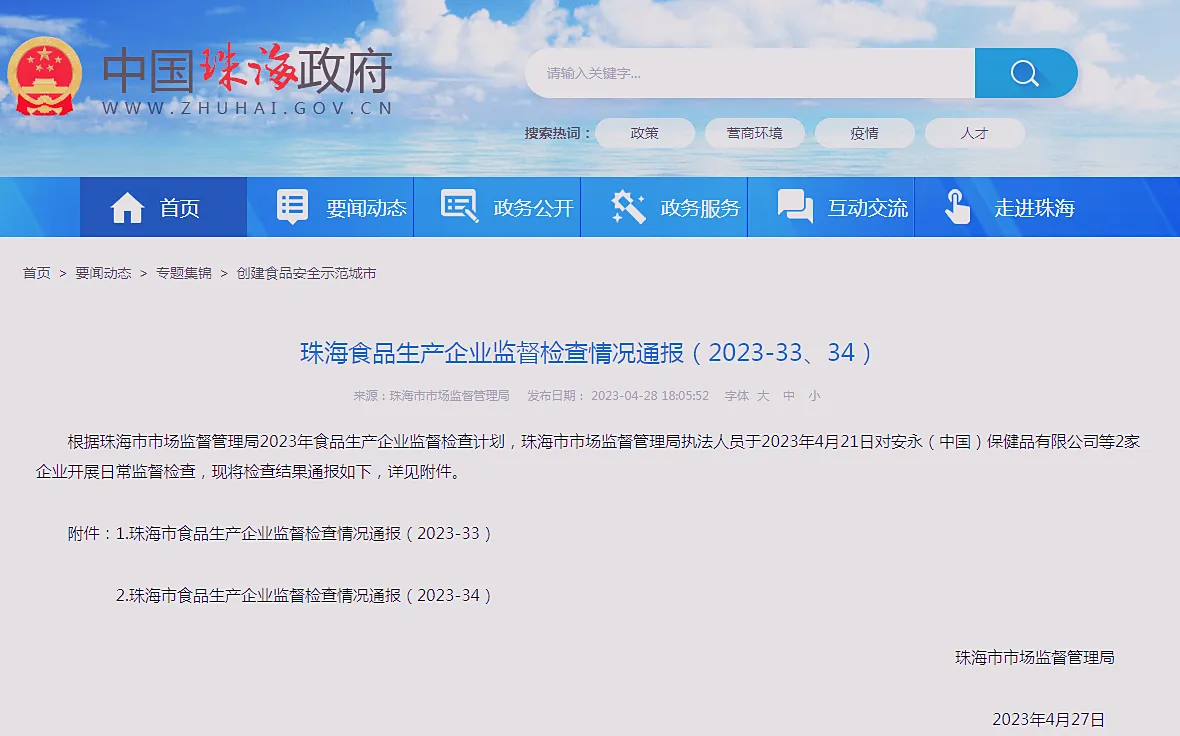The height and width of the screenshot is (736, 1180).
Task: Click the date 2023年4月27日
Action: point(1048,719)
